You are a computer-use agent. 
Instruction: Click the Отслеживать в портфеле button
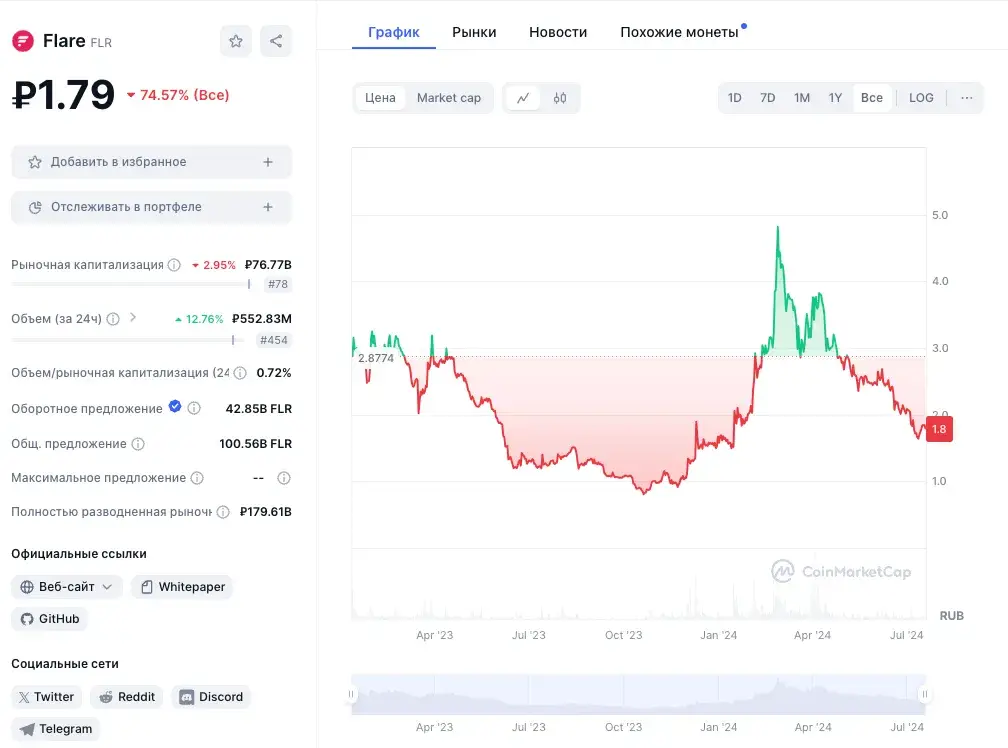click(x=152, y=207)
